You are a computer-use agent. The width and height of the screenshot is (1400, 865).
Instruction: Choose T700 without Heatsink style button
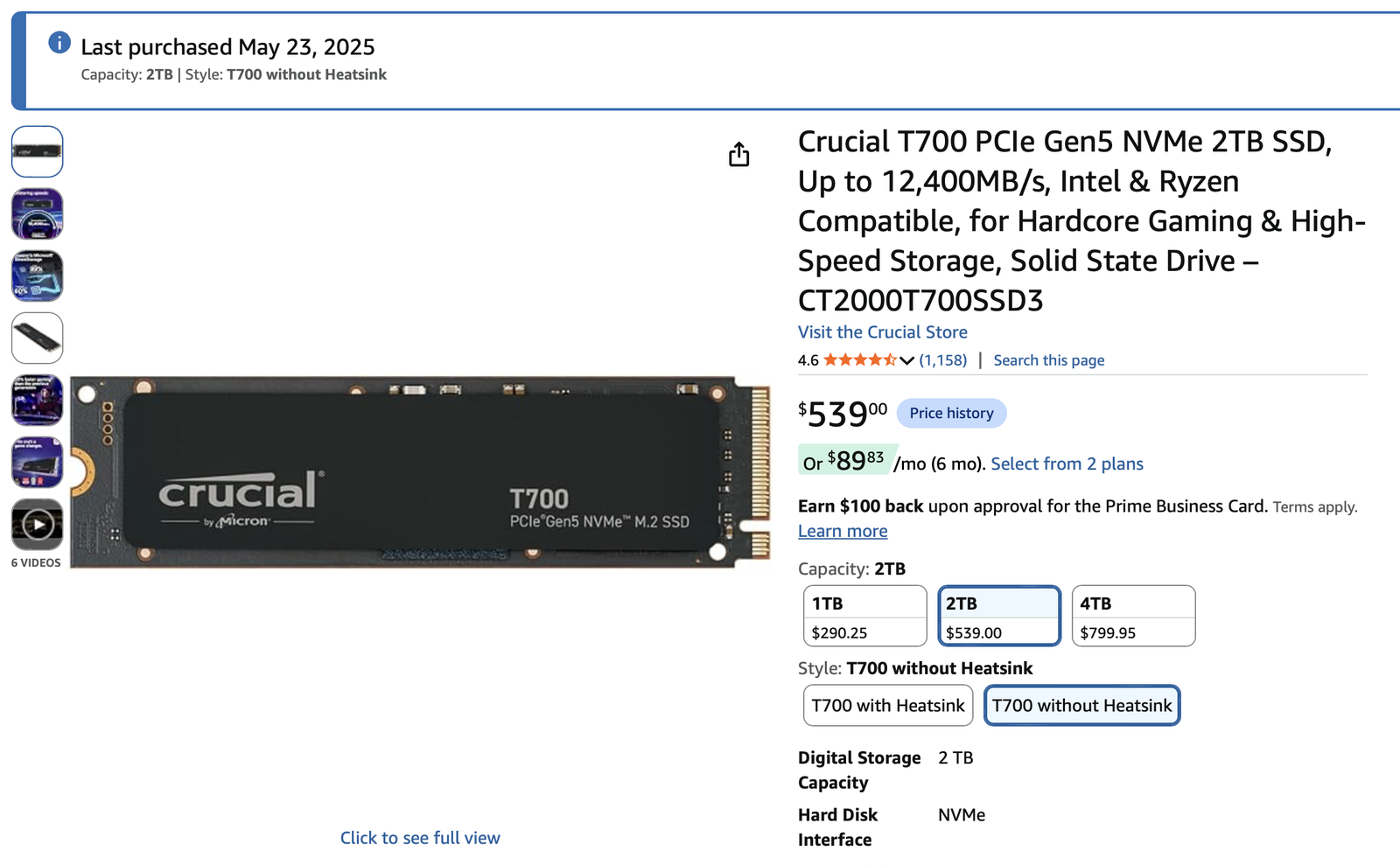[x=1082, y=705]
